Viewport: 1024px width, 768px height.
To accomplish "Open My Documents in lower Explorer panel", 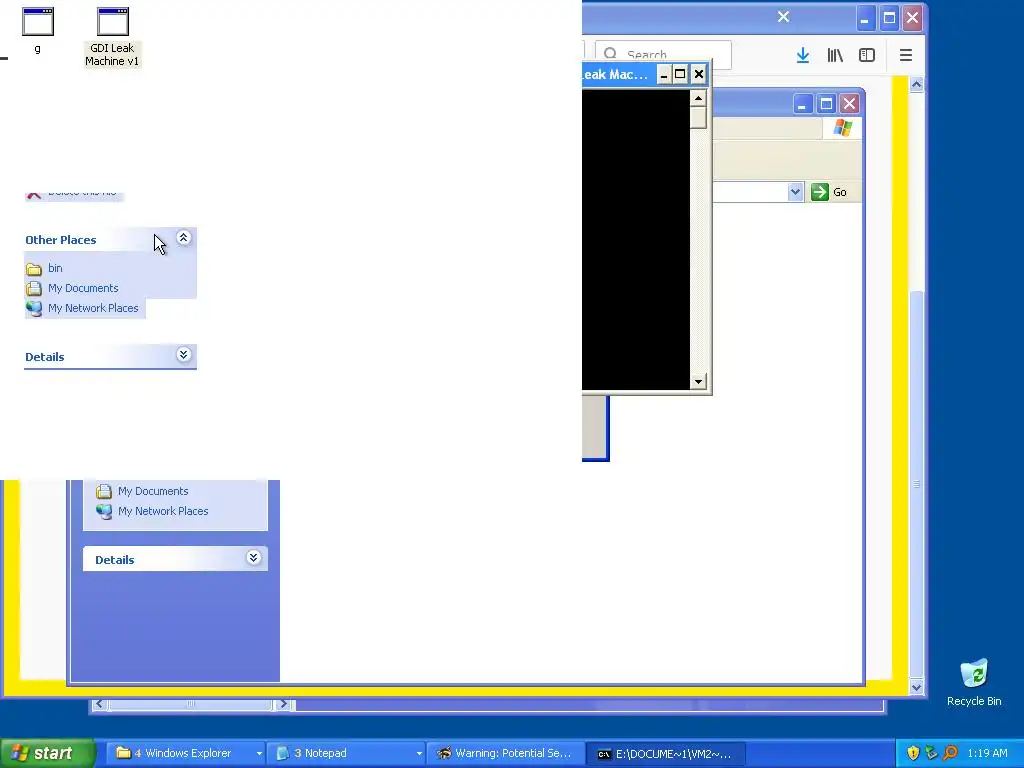I will 153,491.
